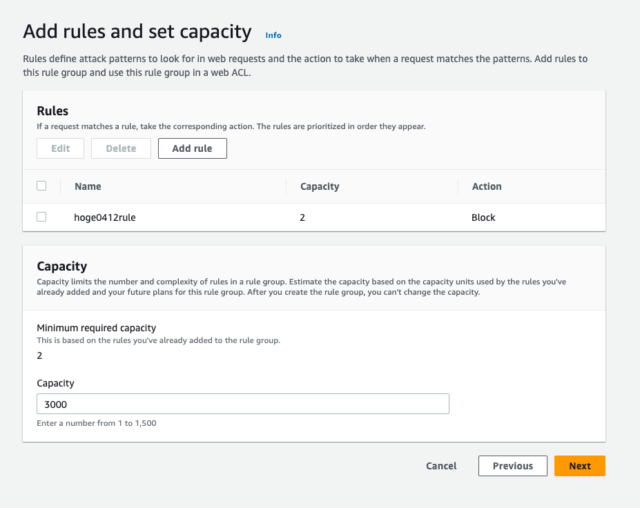Click the Capacity column header in table
The height and width of the screenshot is (508, 640).
(x=320, y=186)
